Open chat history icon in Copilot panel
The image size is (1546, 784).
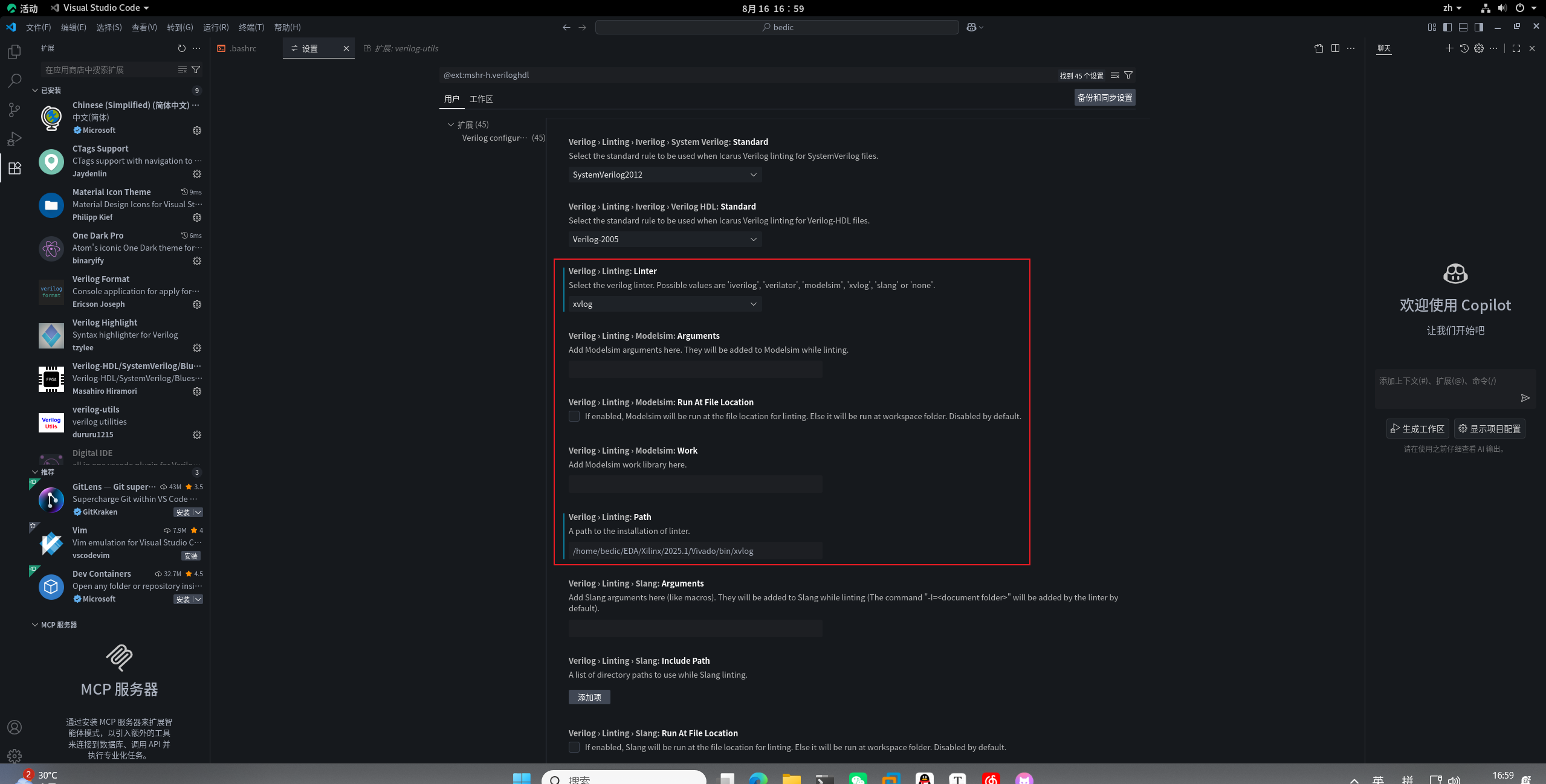pos(1464,48)
